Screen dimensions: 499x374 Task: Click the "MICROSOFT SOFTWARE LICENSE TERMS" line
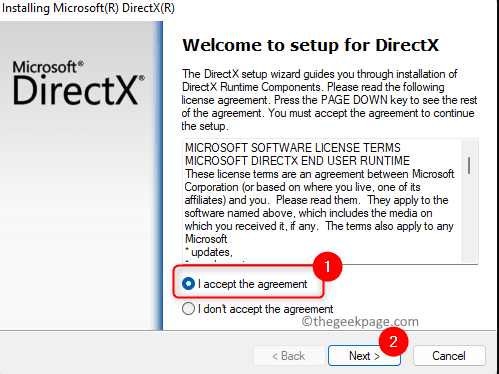pos(293,148)
